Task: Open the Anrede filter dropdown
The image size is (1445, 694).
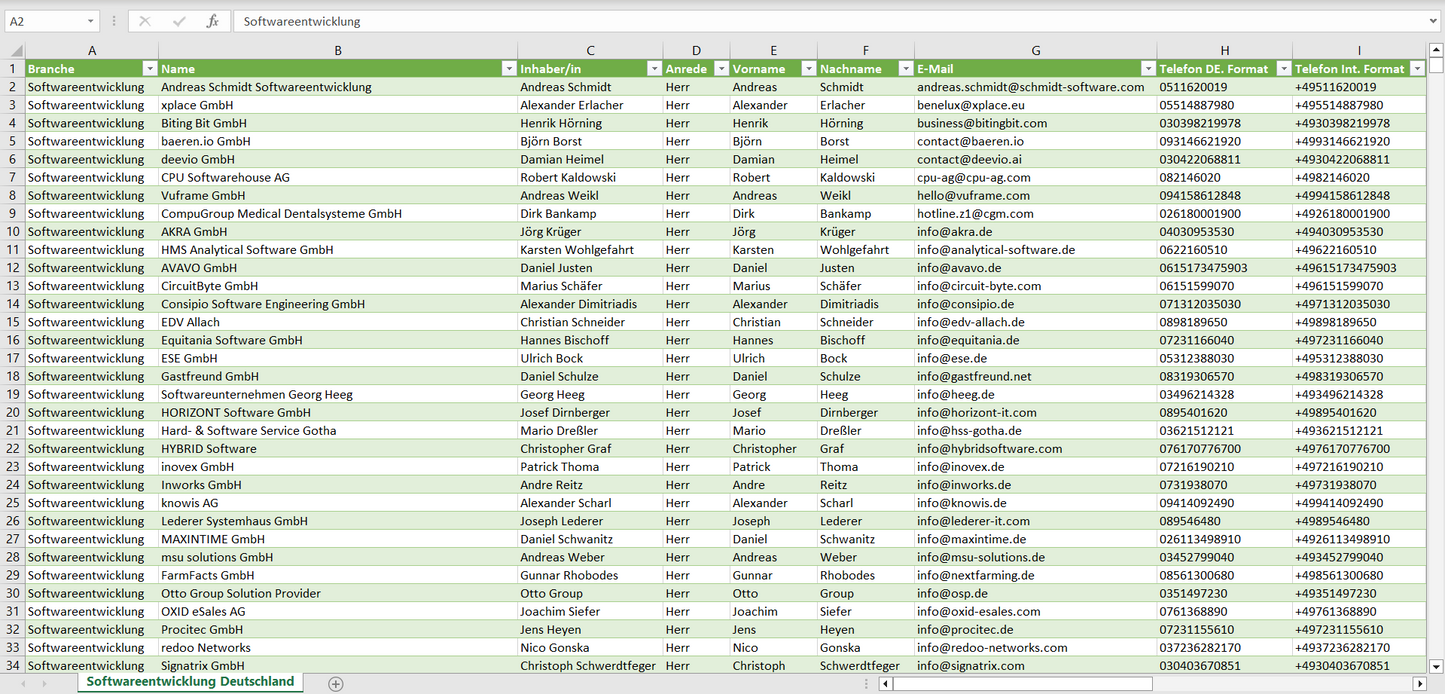Action: (720, 69)
